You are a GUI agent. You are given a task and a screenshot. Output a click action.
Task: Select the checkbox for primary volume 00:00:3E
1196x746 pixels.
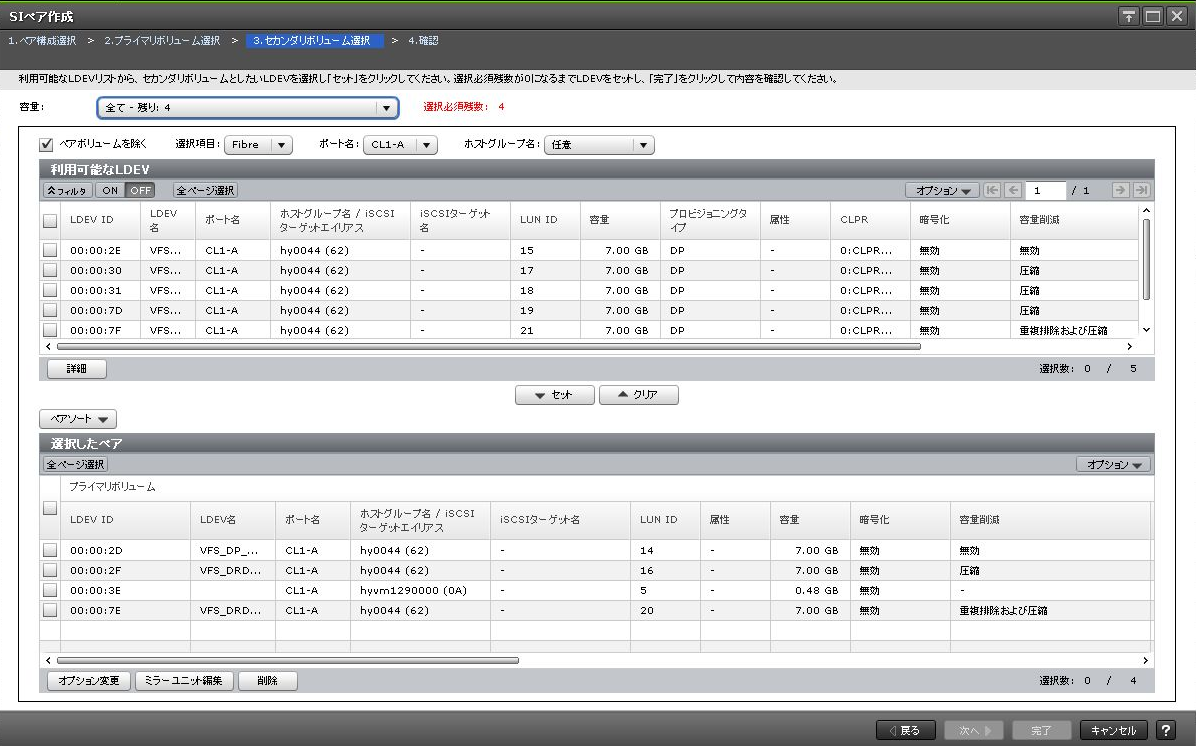(50, 590)
